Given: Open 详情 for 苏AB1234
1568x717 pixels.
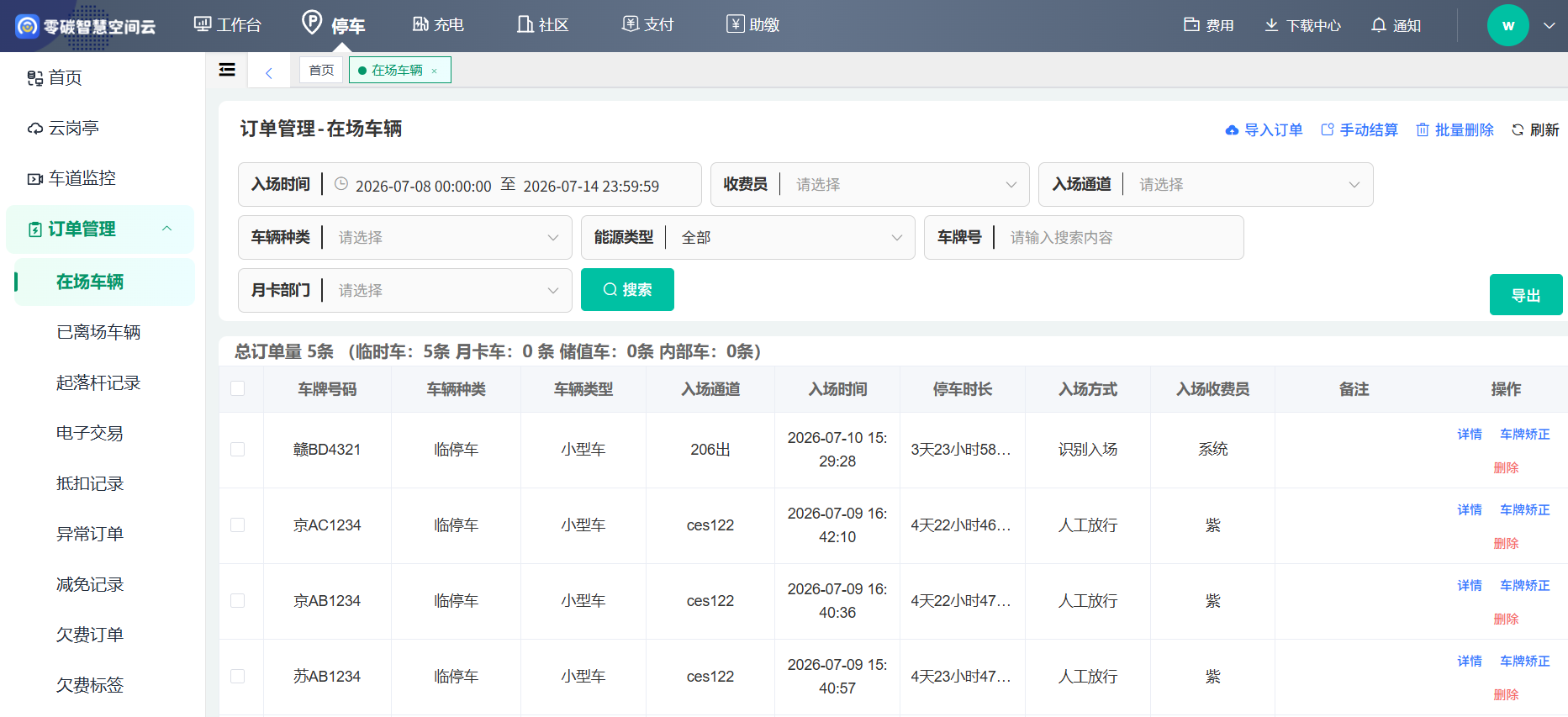Looking at the screenshot, I should click(1470, 661).
